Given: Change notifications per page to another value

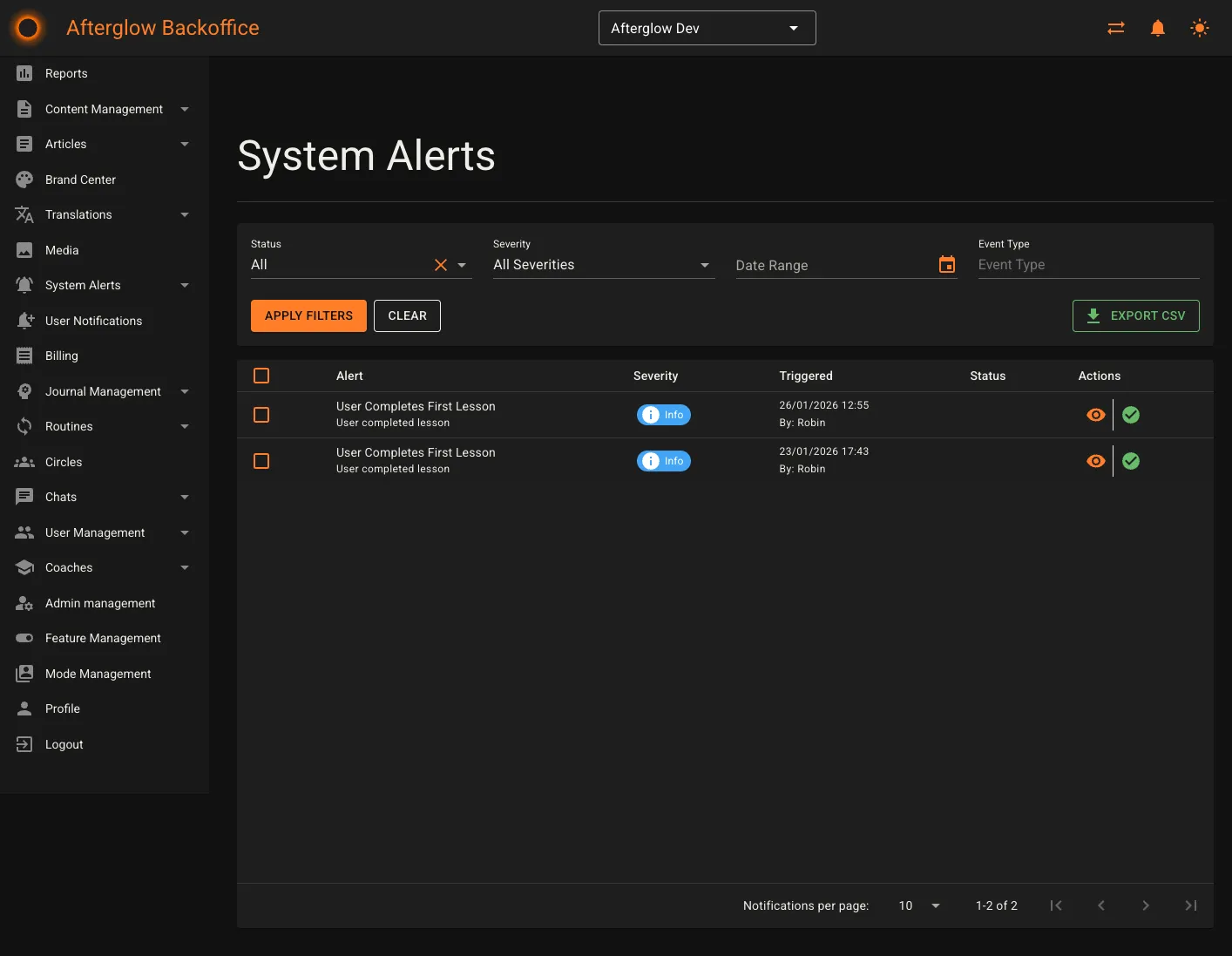Looking at the screenshot, I should coord(917,905).
